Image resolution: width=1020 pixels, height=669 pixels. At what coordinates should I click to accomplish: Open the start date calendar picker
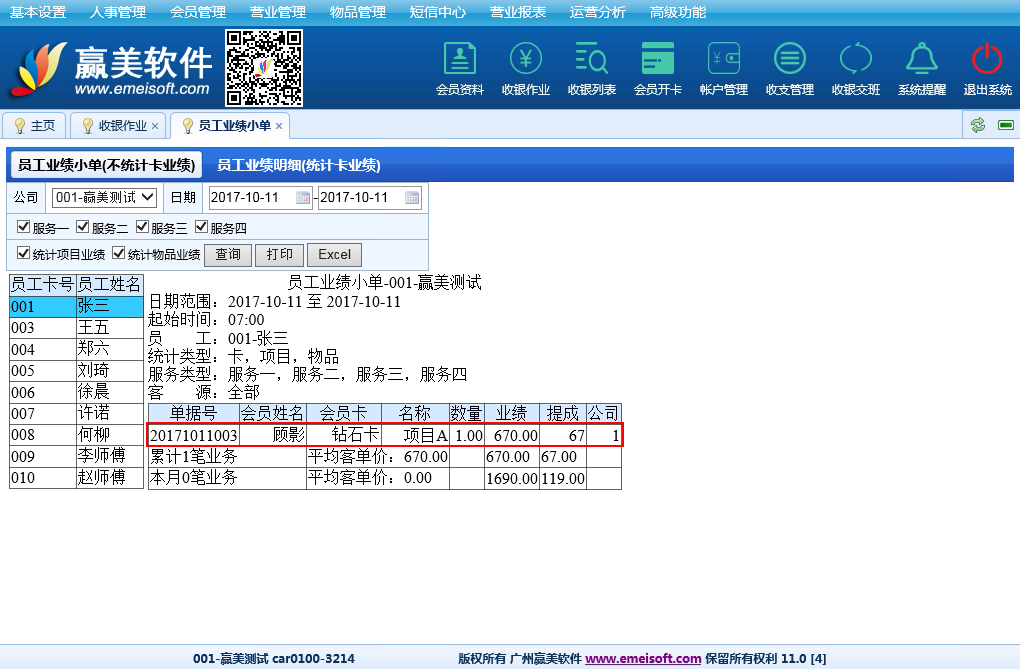point(303,198)
